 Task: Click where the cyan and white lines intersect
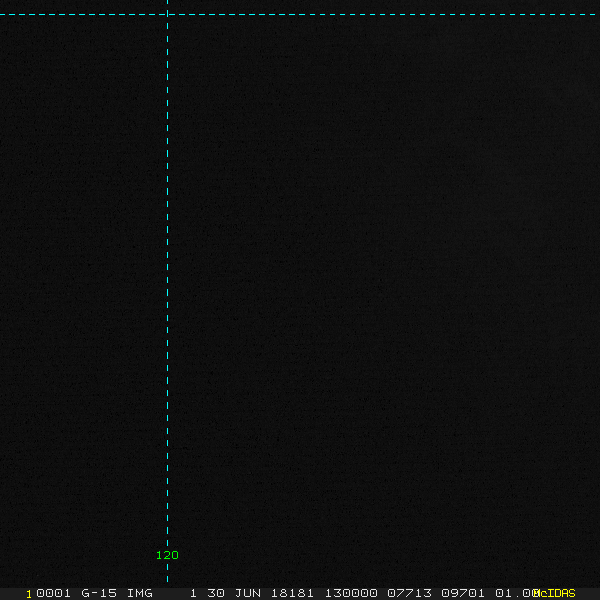167,15
